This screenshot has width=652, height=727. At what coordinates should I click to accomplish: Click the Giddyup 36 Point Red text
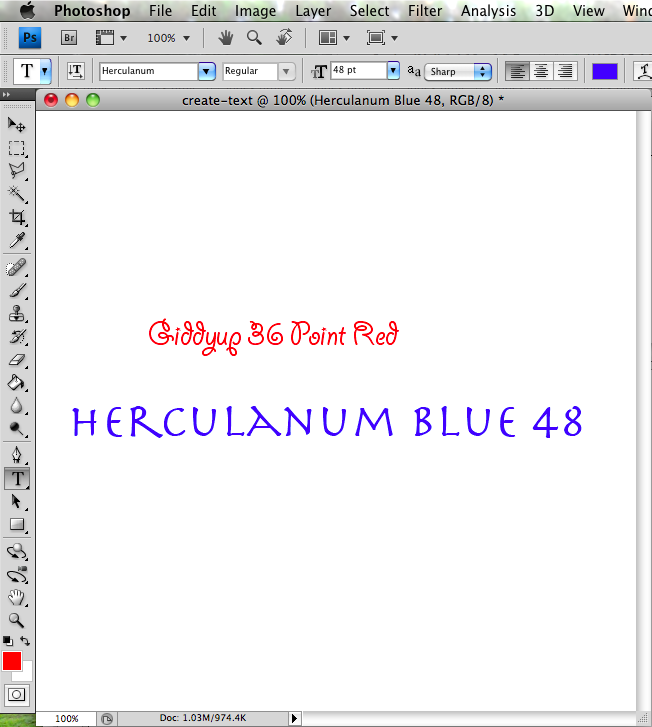click(x=274, y=337)
